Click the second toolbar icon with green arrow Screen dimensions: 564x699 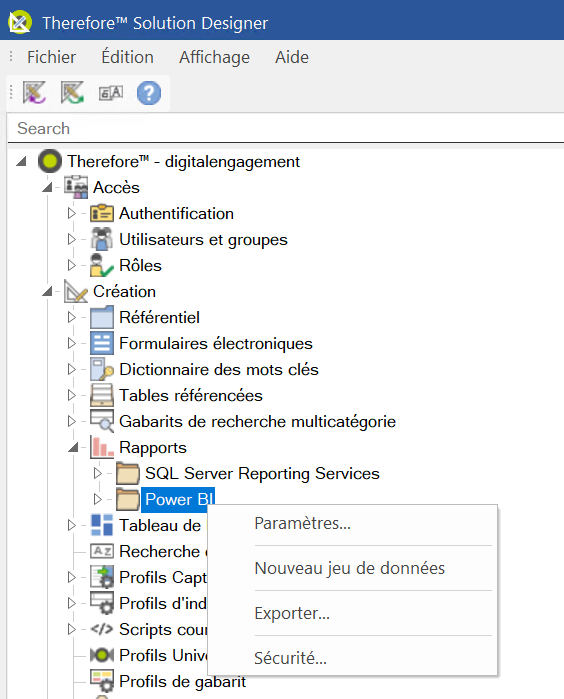coord(72,93)
